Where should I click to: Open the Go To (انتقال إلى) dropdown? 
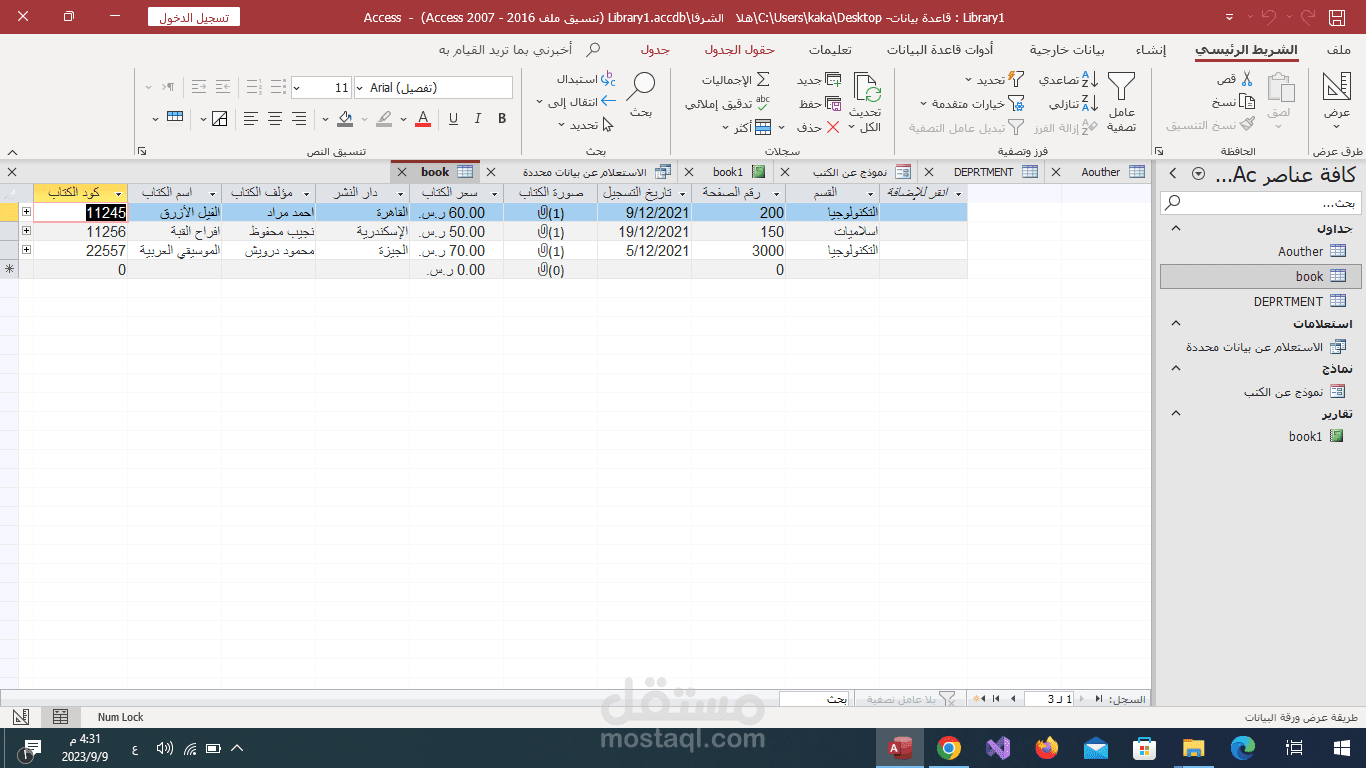click(576, 101)
